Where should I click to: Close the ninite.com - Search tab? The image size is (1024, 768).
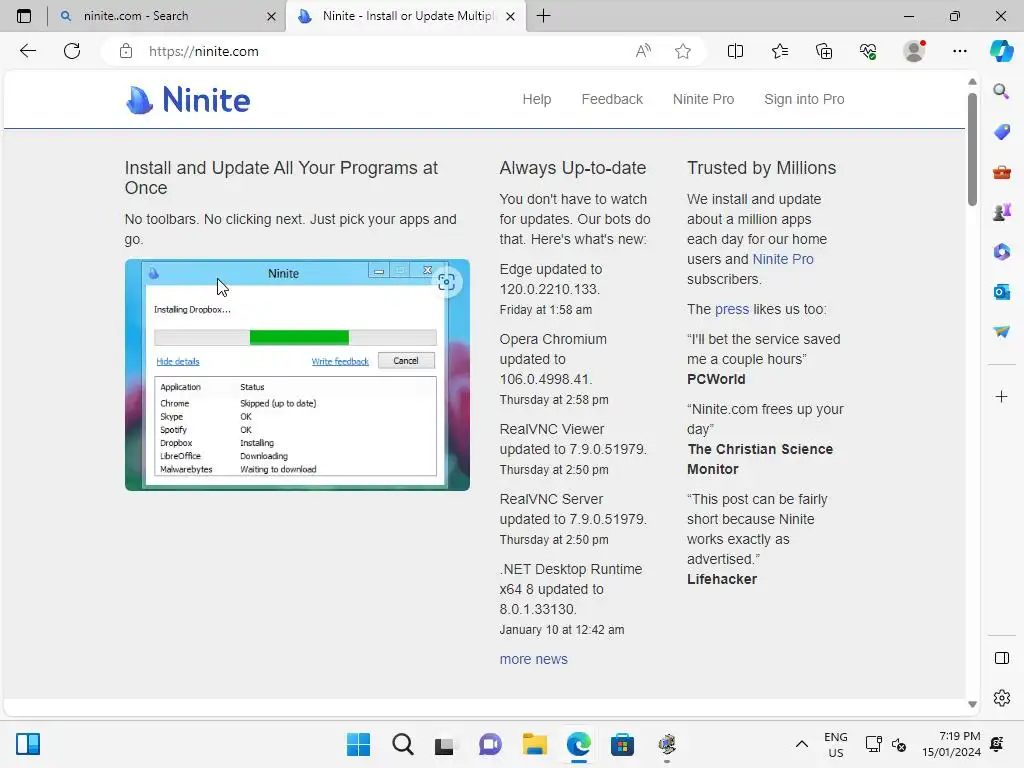(271, 16)
